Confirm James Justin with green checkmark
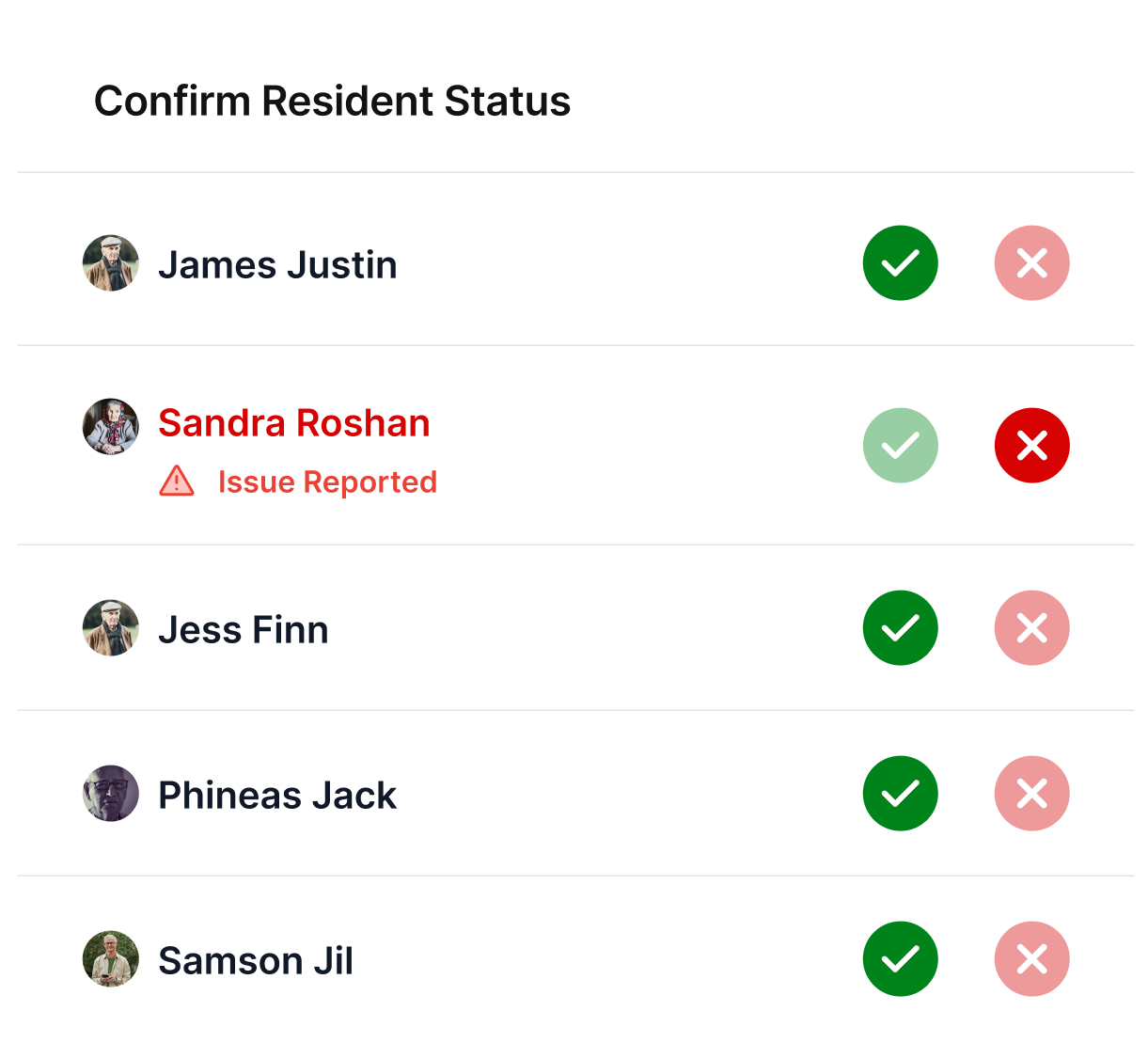Image resolution: width=1148 pixels, height=1058 pixels. click(900, 263)
